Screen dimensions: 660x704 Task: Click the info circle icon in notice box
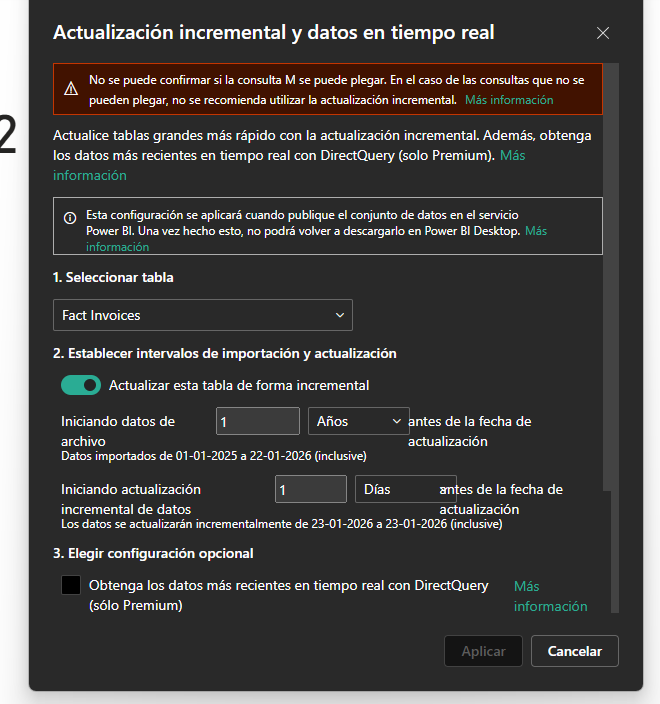click(70, 216)
